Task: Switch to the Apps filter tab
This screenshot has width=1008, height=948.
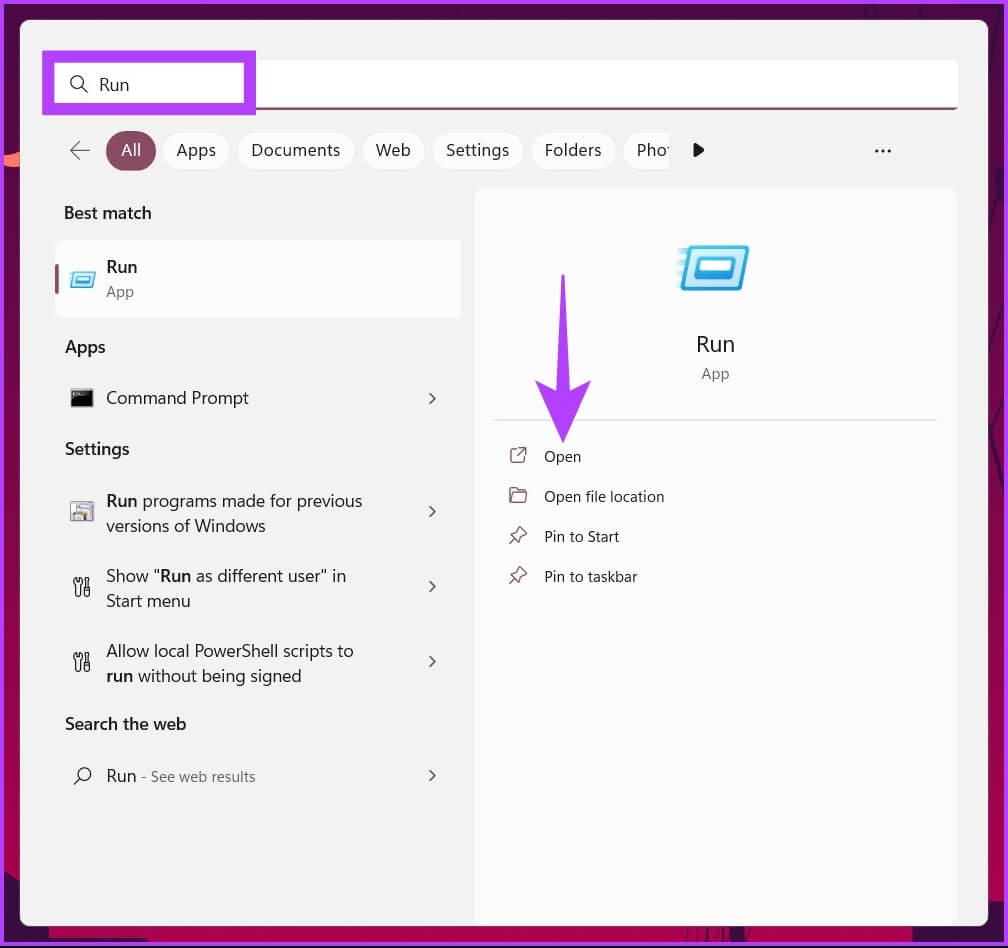Action: (x=196, y=150)
